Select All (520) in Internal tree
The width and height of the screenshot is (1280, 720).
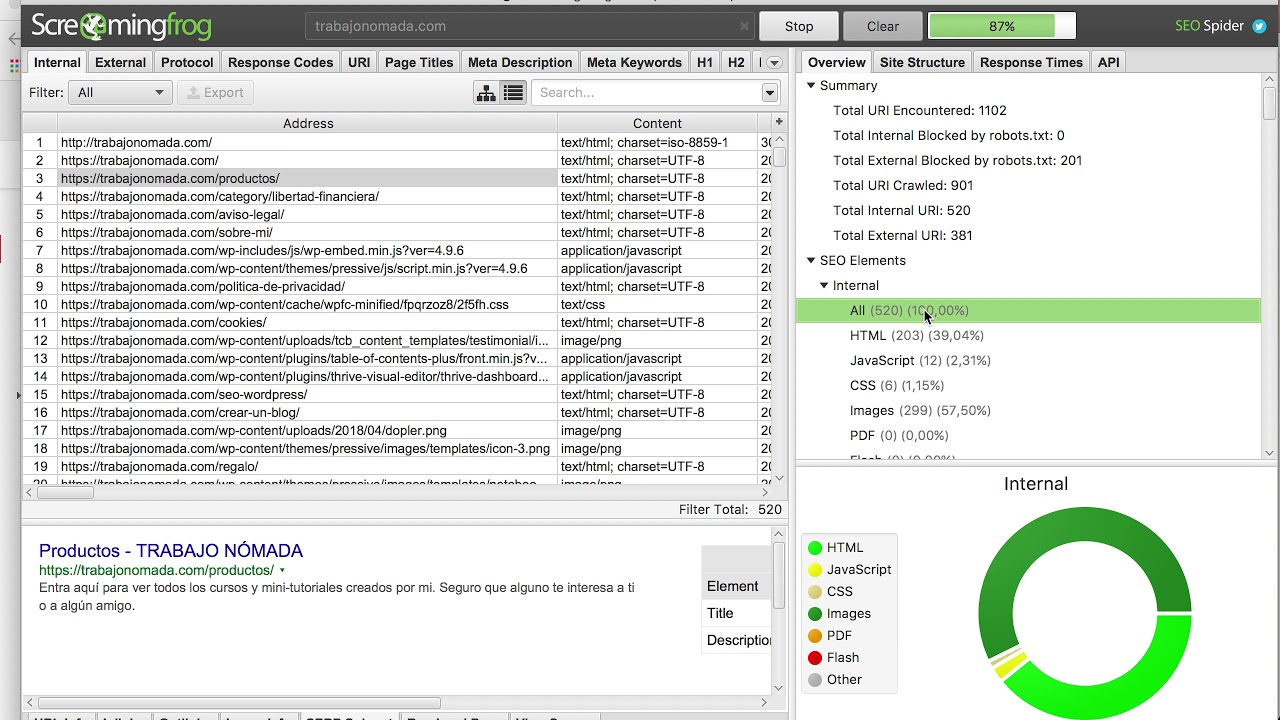tap(1028, 311)
